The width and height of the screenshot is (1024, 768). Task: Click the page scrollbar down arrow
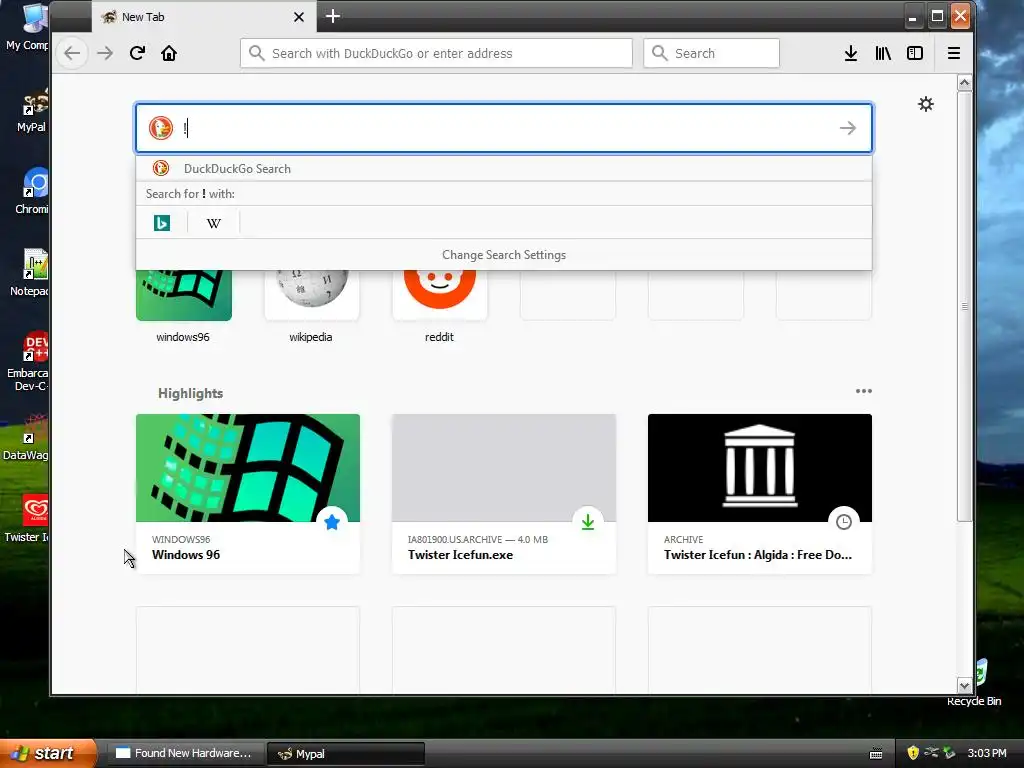click(x=965, y=685)
